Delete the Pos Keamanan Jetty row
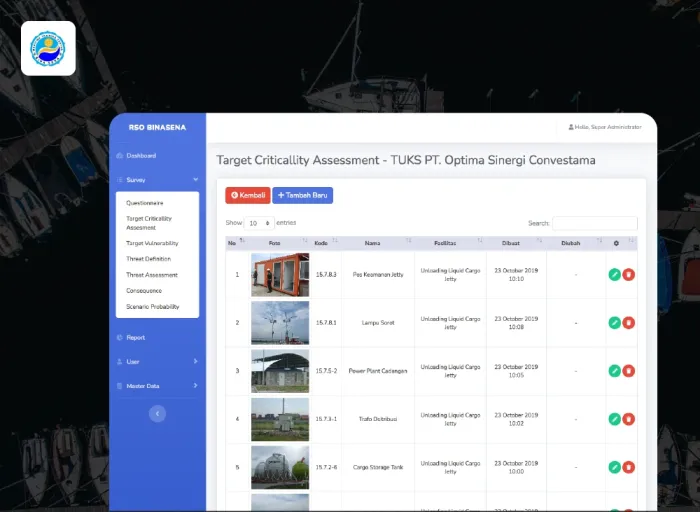700x512 pixels. pyautogui.click(x=629, y=275)
